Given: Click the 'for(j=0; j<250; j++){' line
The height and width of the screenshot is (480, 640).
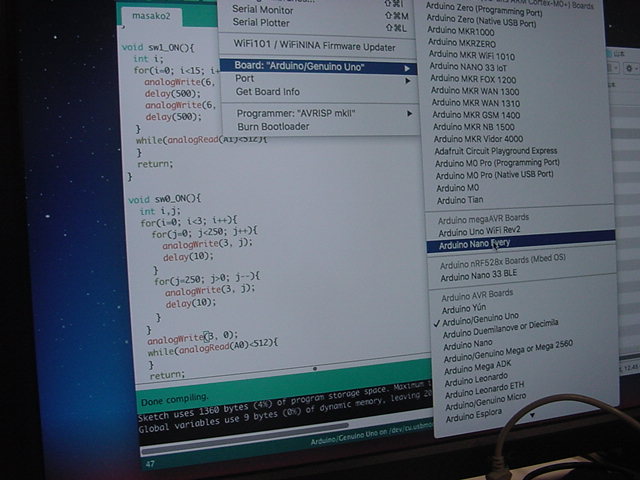Looking at the screenshot, I should [204, 233].
